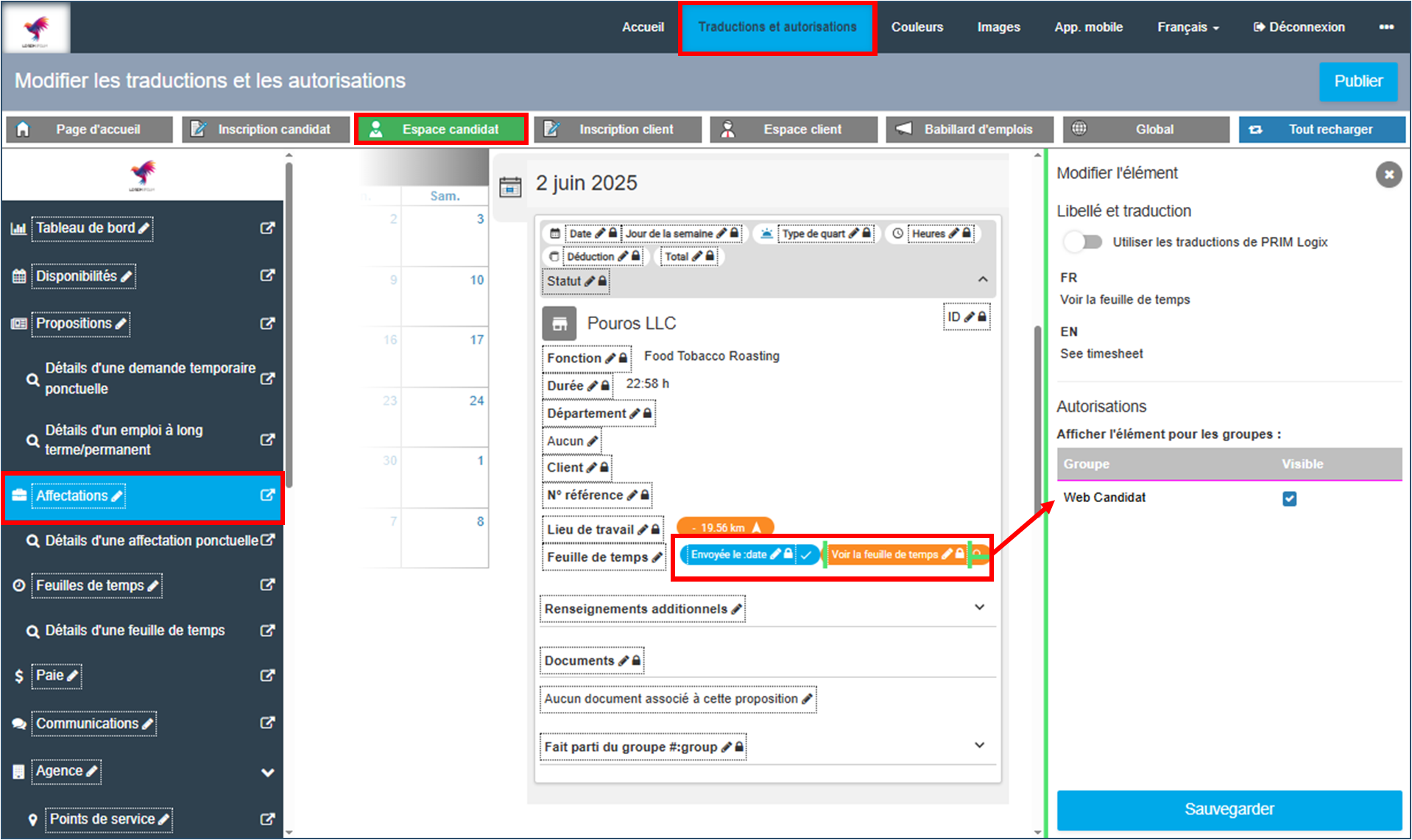The image size is (1412, 840).
Task: Expand Renseignements additionnels section
Action: point(979,607)
